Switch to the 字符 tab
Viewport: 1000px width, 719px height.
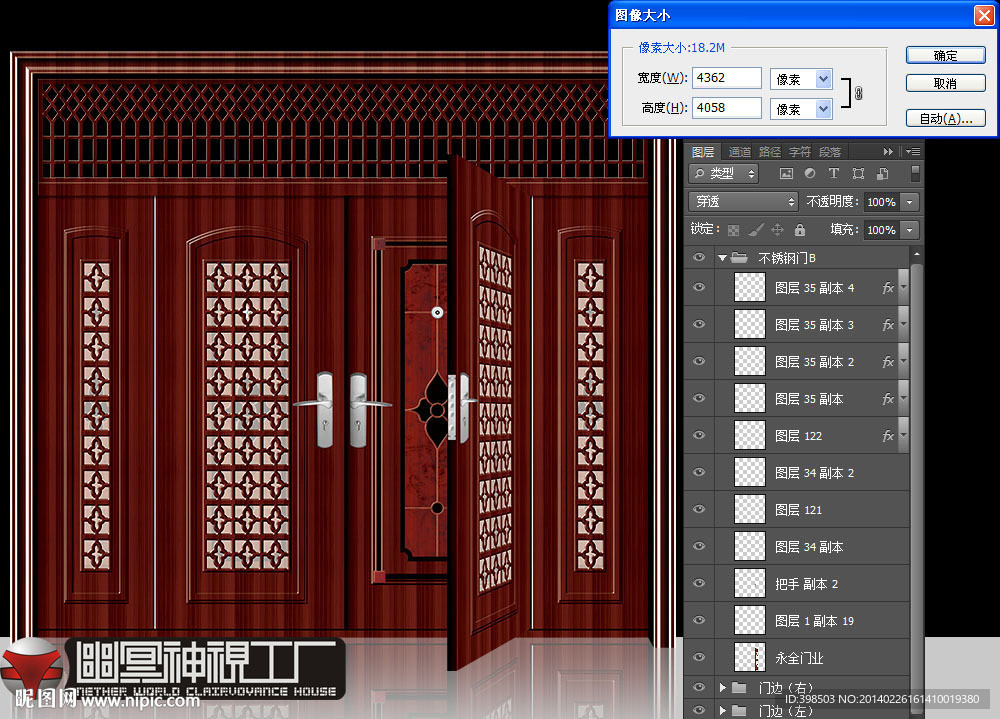click(x=800, y=152)
